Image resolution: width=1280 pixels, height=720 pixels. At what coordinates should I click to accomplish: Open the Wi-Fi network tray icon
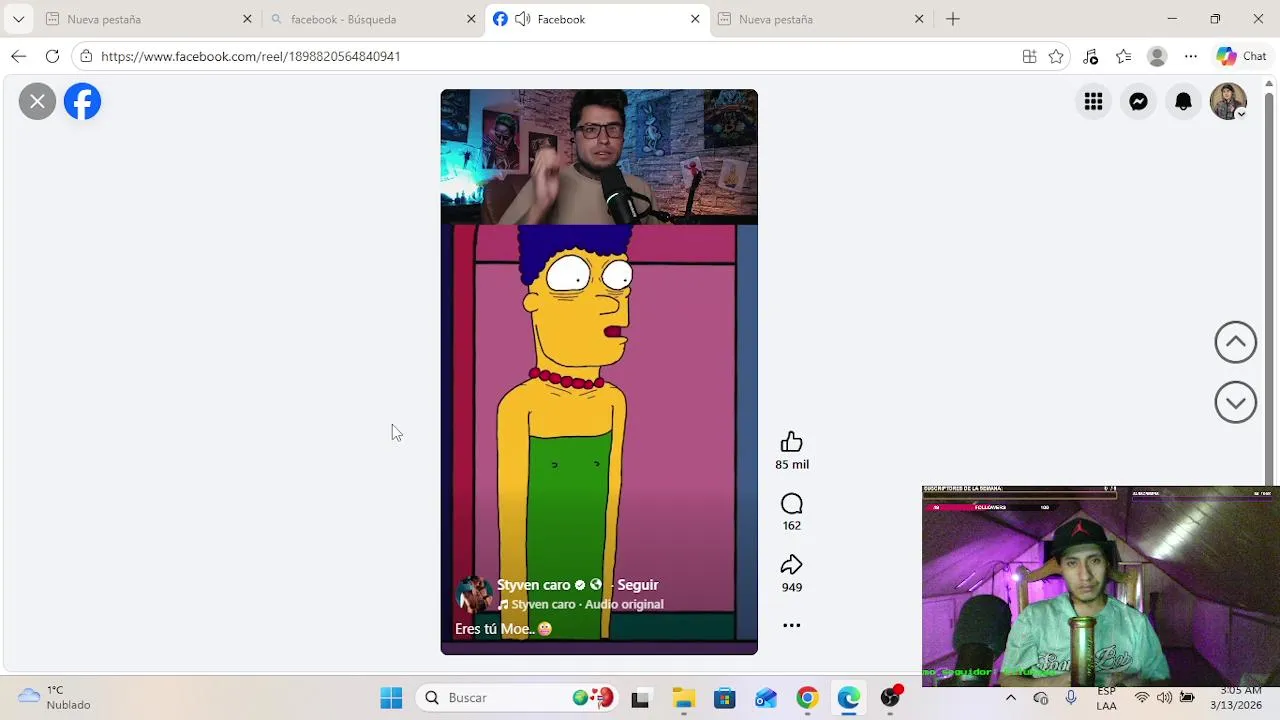(1141, 698)
